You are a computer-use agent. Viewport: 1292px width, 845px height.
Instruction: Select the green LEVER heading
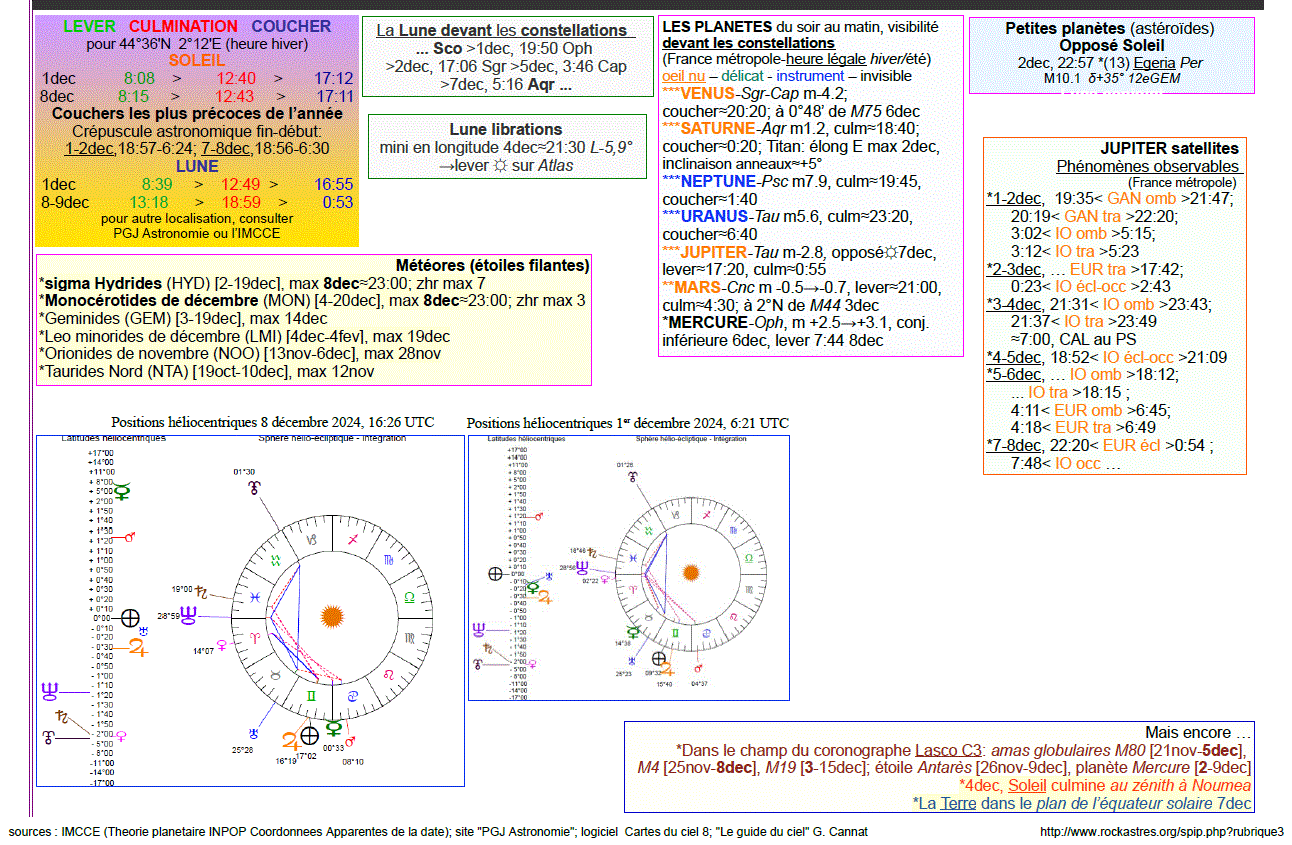(x=89, y=26)
